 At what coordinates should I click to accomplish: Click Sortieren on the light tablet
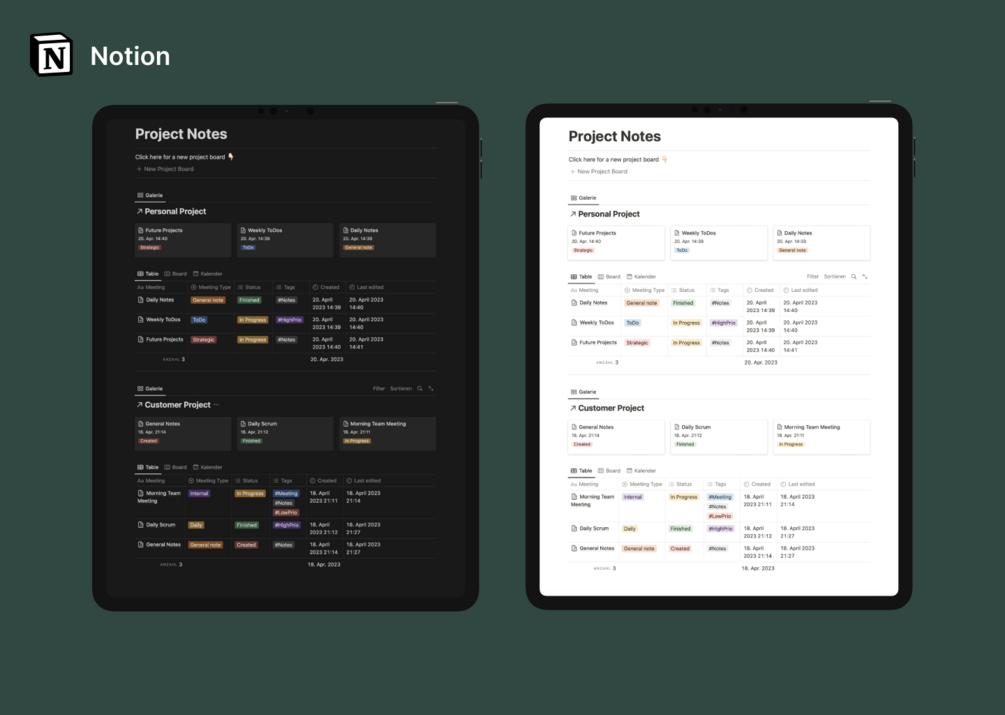pos(835,277)
